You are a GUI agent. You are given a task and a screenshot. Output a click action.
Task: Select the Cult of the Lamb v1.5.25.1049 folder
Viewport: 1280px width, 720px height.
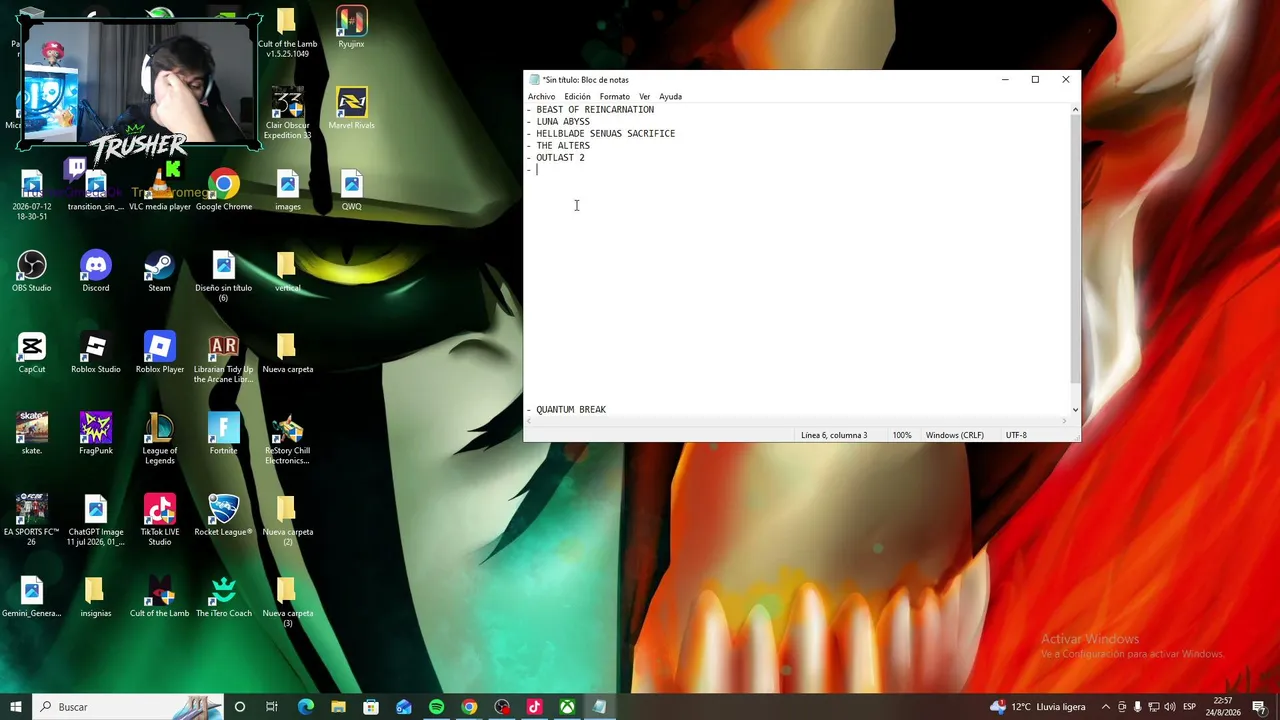click(287, 33)
